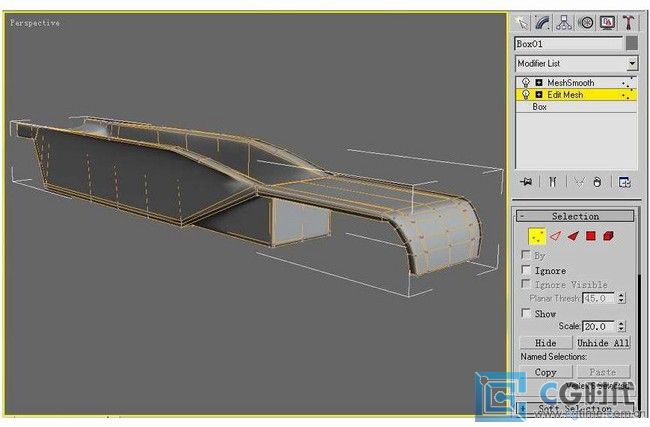Screen dimensions: 650x427
Task: Select MeshSmooth in modifier stack
Action: click(x=570, y=82)
